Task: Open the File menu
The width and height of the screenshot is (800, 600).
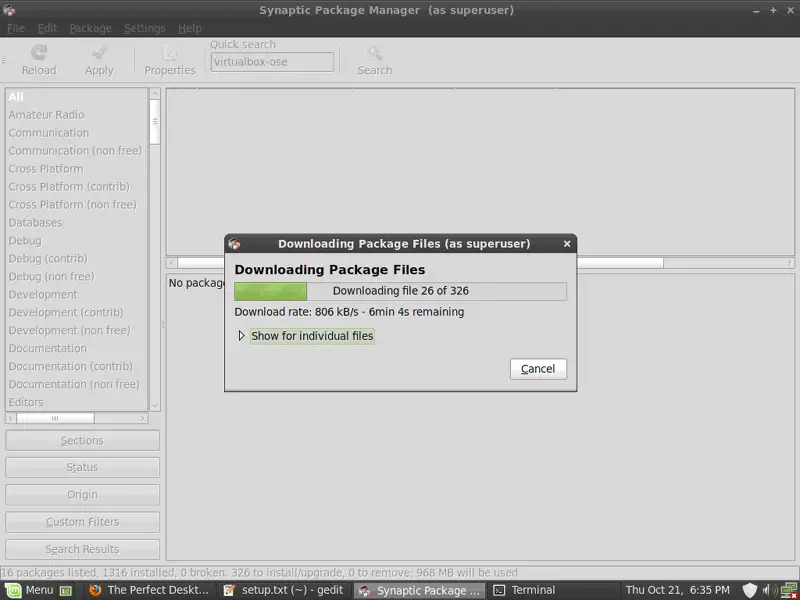Action: tap(16, 28)
